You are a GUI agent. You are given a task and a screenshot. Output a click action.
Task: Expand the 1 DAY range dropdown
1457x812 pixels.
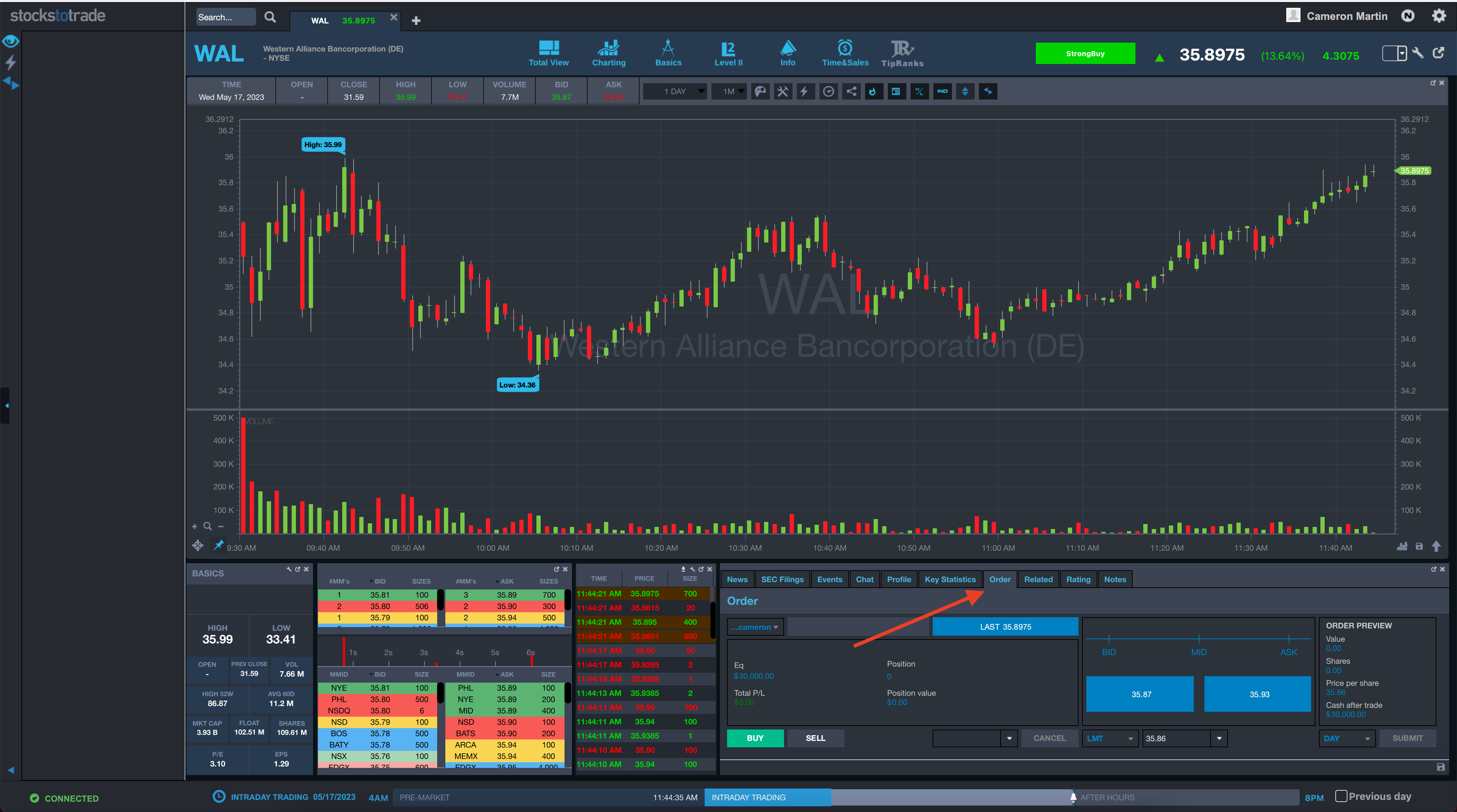pyautogui.click(x=676, y=92)
